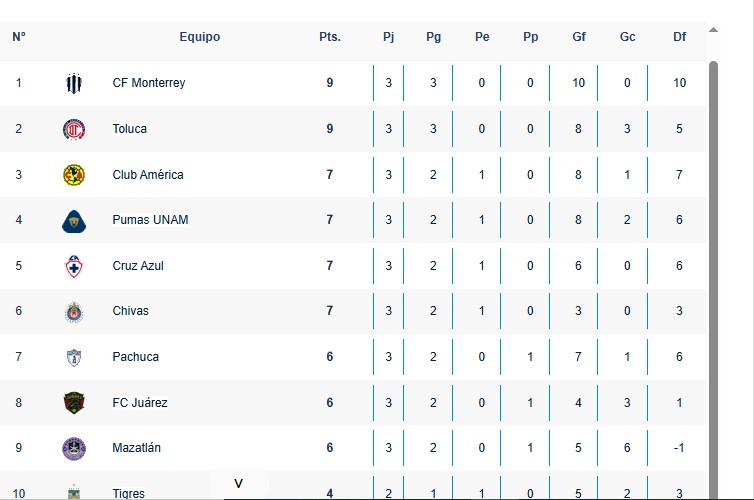The height and width of the screenshot is (500, 754).
Task: Select the Club América team name
Action: coord(148,175)
